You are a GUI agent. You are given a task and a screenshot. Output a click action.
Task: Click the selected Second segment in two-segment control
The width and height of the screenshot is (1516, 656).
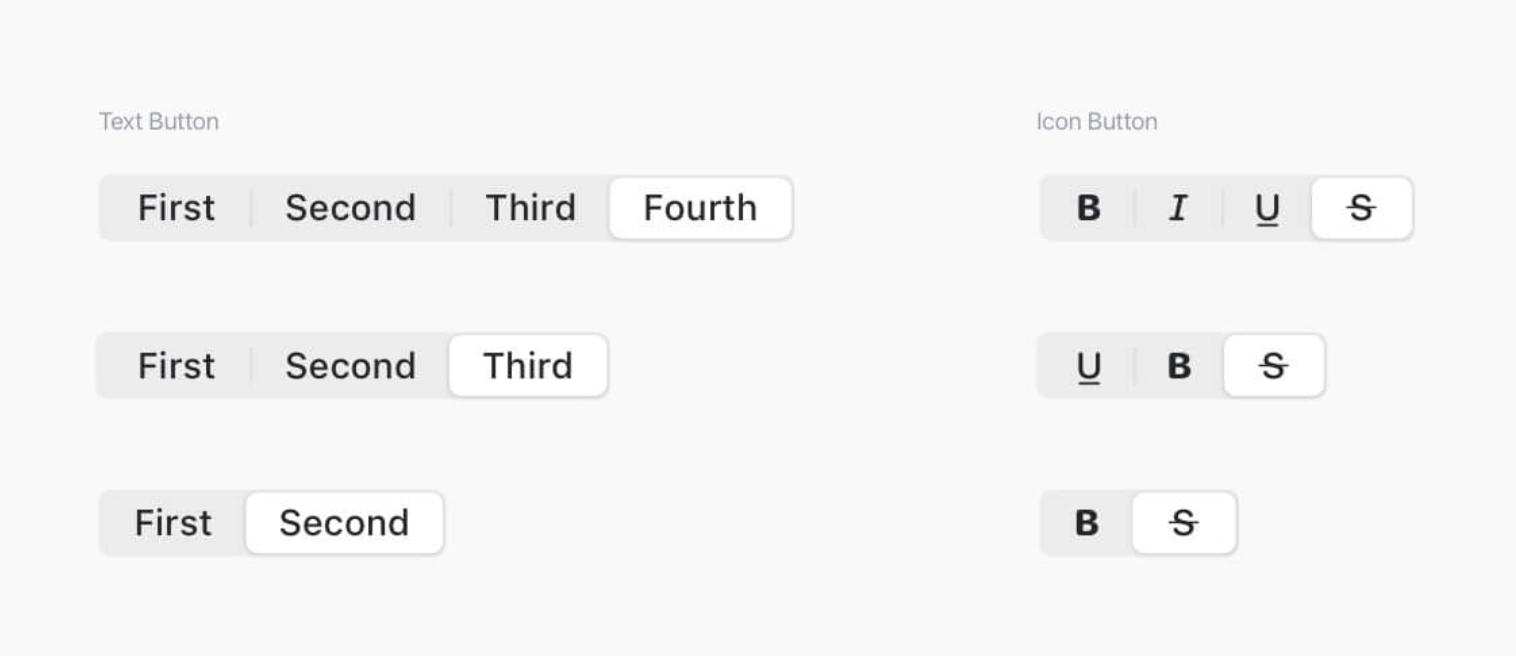[344, 523]
